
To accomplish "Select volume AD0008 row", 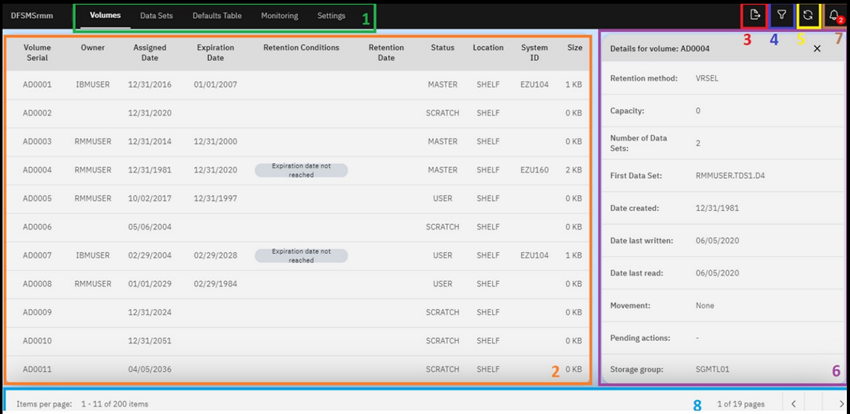I will click(297, 284).
